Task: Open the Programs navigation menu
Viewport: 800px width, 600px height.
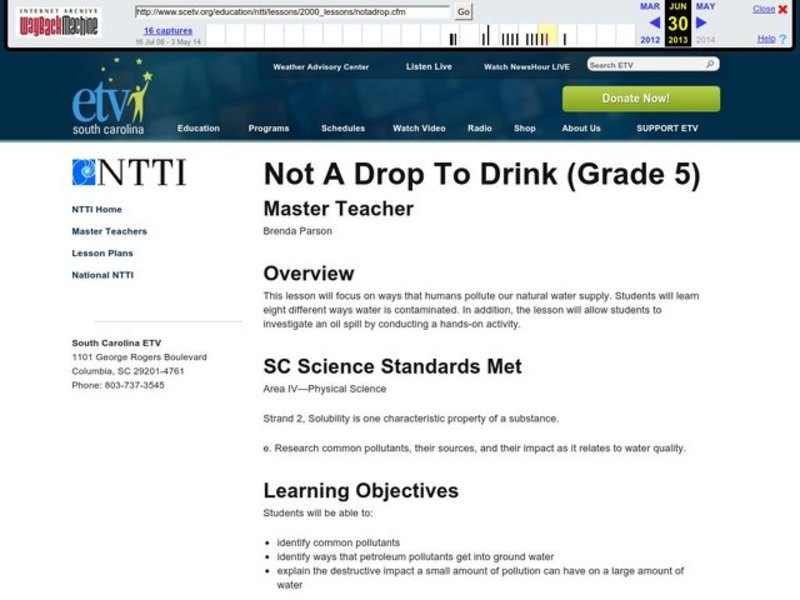Action: click(x=268, y=128)
